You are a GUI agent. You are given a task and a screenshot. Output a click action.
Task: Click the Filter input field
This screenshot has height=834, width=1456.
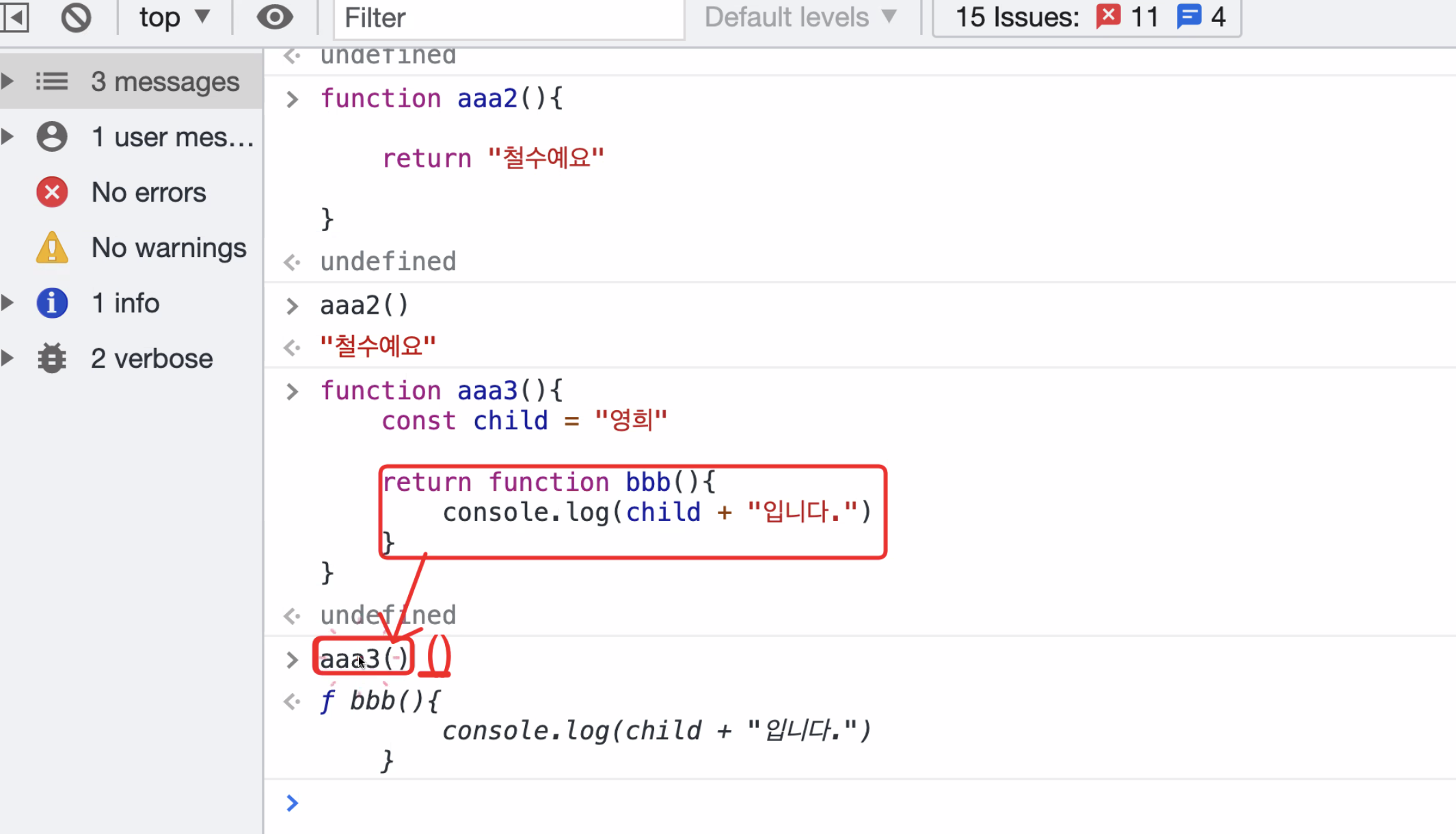pyautogui.click(x=509, y=18)
